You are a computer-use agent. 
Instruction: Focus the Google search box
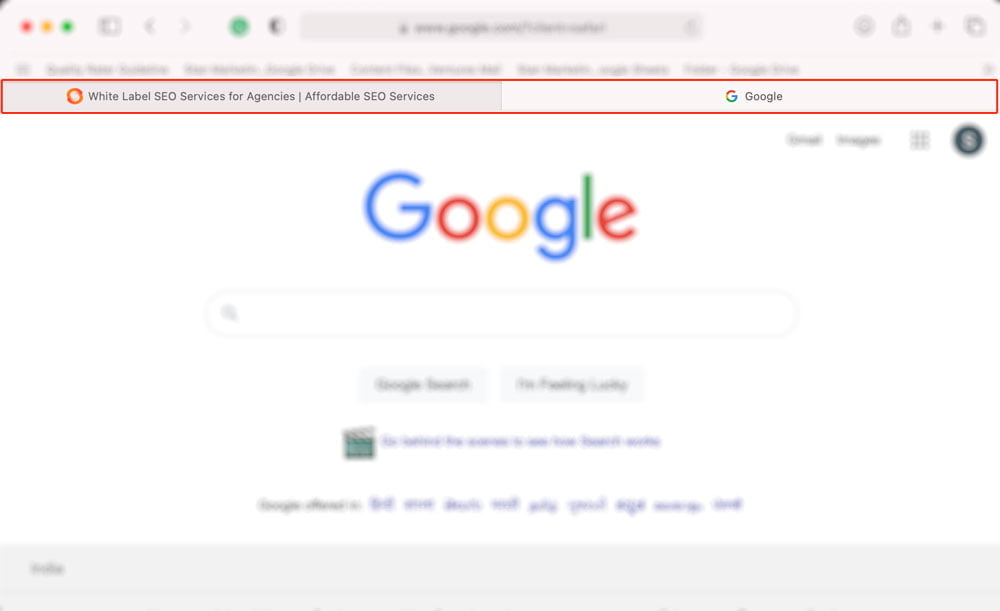point(501,313)
